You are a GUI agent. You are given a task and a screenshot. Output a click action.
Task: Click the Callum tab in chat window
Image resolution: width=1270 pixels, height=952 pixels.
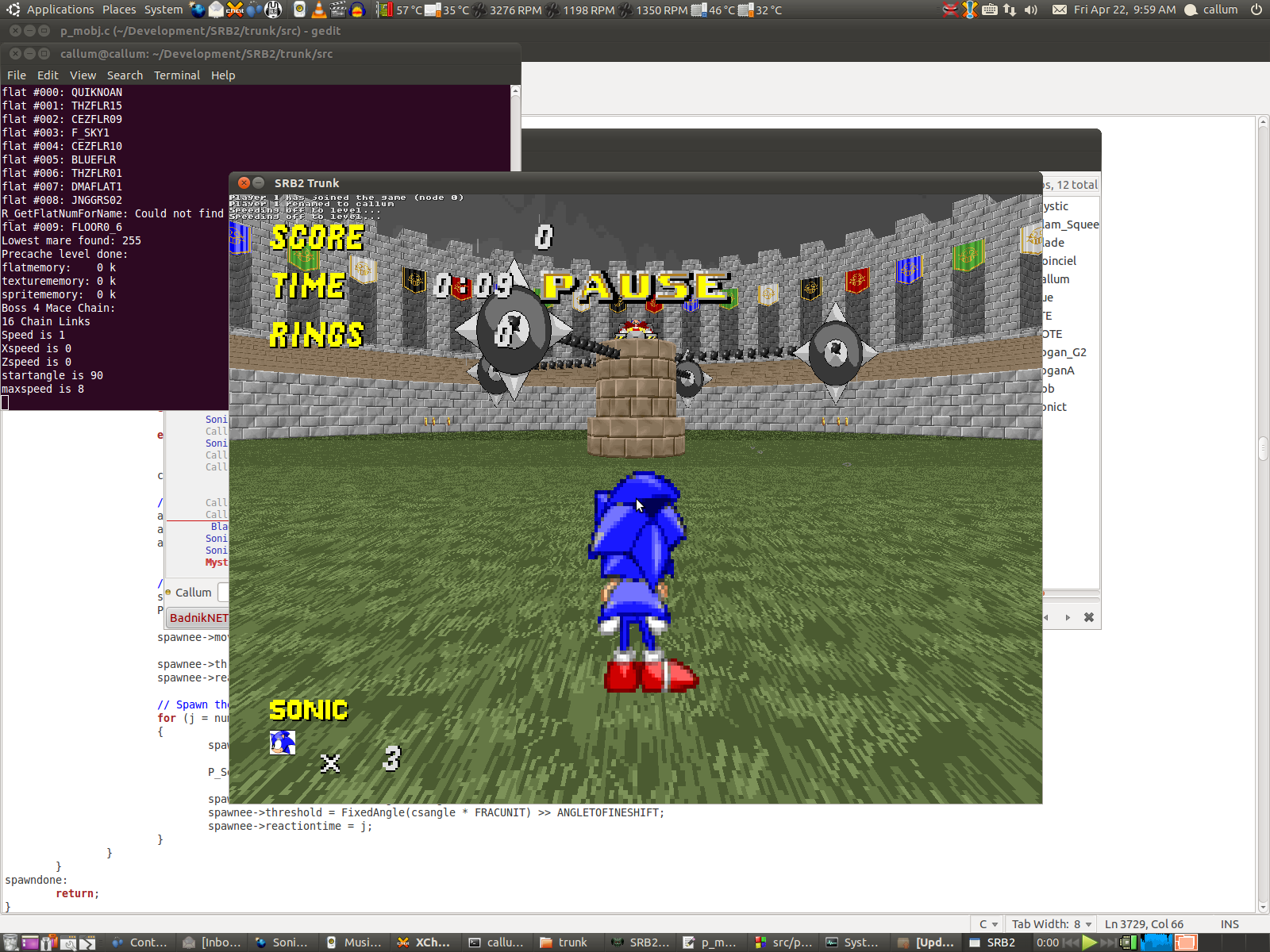point(193,593)
